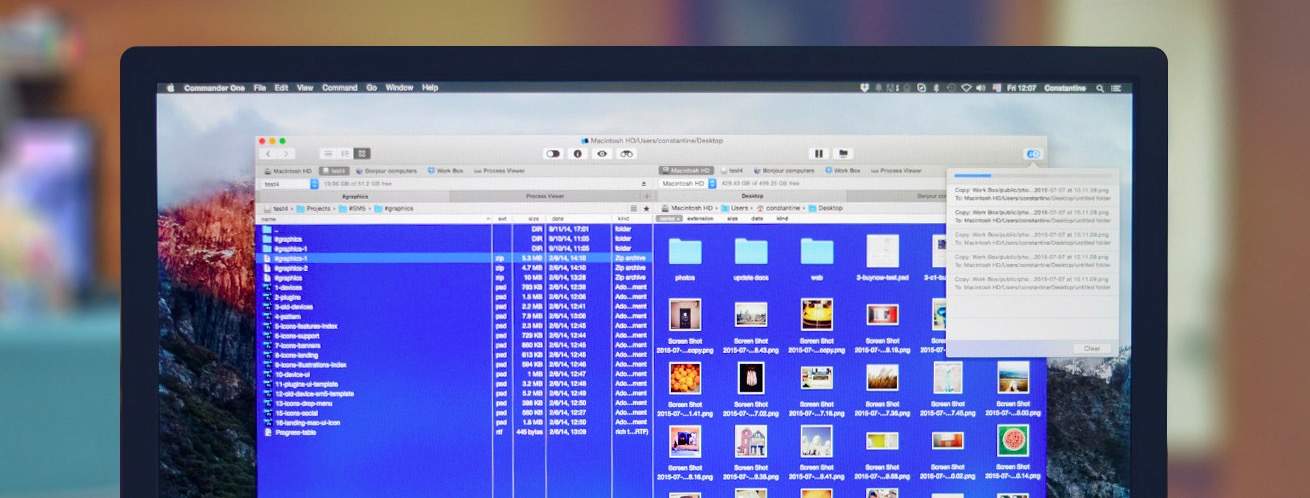This screenshot has height=498, width=1310.
Task: Click the star favorites icon in left panel
Action: 645,208
